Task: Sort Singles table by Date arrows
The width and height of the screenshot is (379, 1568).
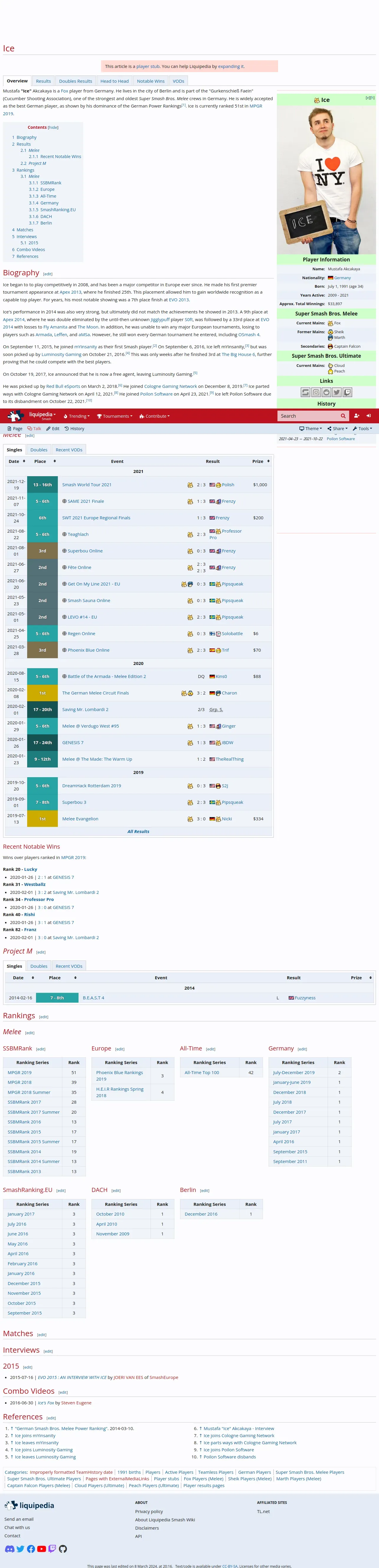Action: click(x=24, y=461)
